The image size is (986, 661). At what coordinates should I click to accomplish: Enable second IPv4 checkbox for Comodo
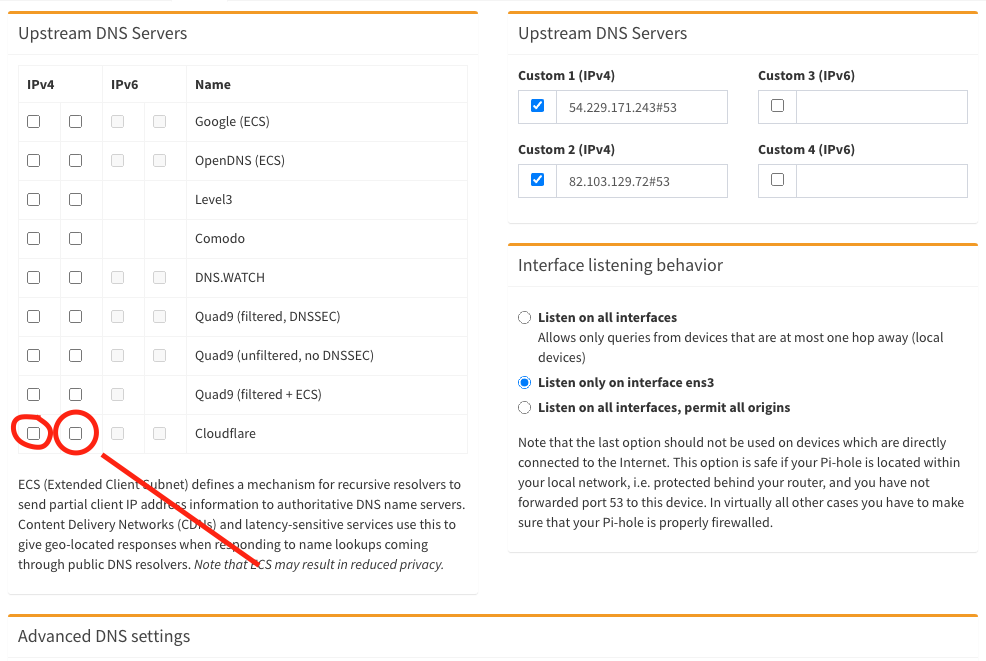pyautogui.click(x=76, y=238)
